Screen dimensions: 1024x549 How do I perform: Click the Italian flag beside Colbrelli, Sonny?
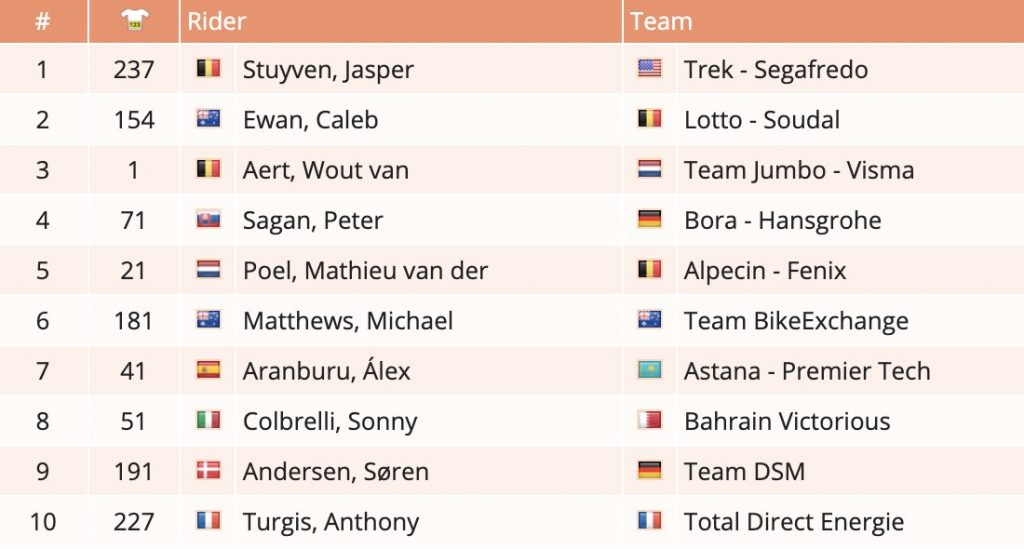[x=208, y=420]
